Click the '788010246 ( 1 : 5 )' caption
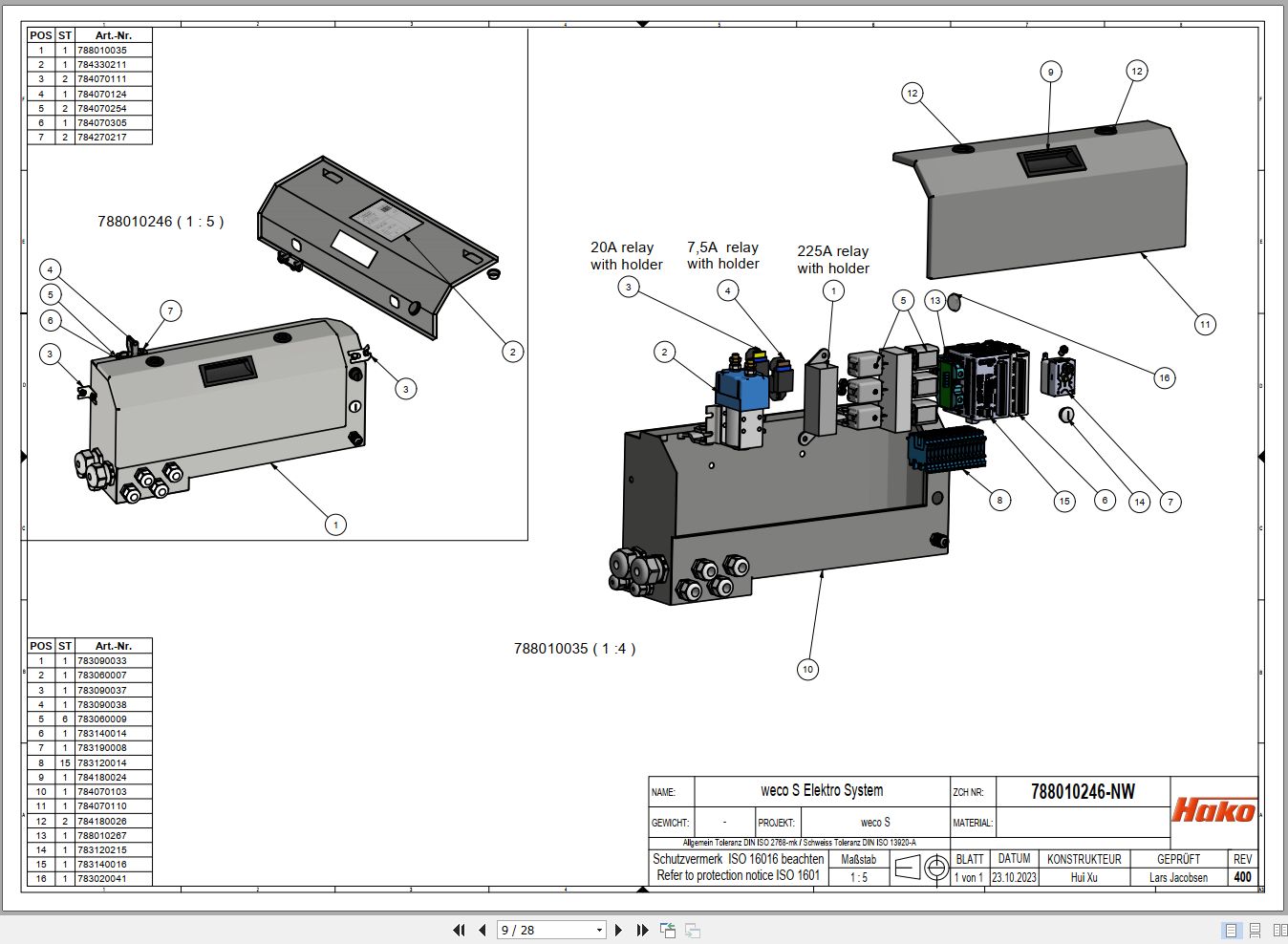The image size is (1288, 944). (161, 222)
